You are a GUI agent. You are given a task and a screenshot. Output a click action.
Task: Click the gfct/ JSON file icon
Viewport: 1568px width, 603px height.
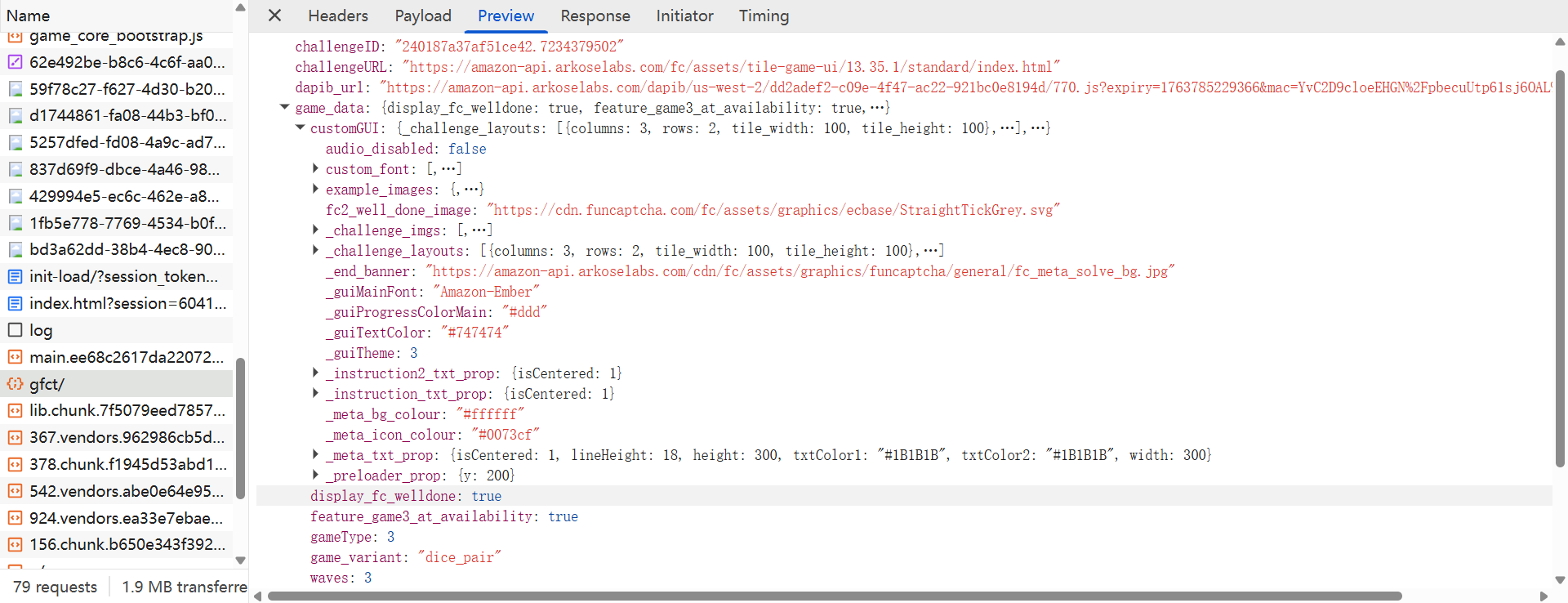15,384
